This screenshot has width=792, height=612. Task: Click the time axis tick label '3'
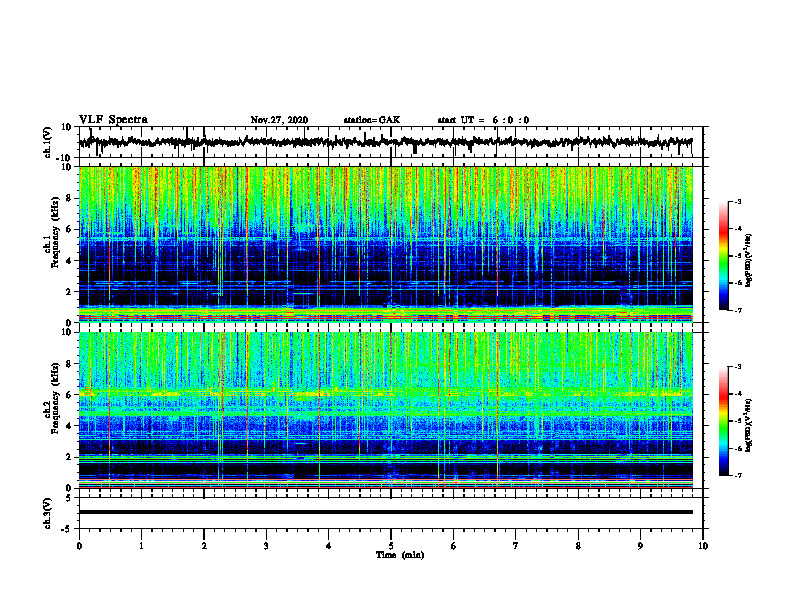pyautogui.click(x=266, y=545)
